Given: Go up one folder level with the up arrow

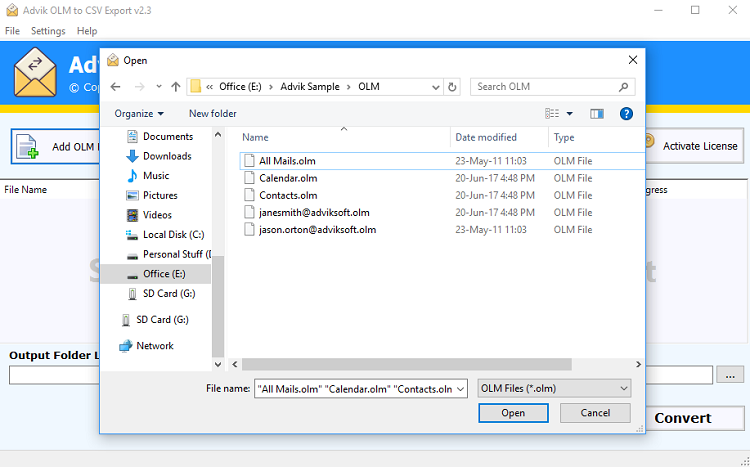Looking at the screenshot, I should pyautogui.click(x=176, y=87).
